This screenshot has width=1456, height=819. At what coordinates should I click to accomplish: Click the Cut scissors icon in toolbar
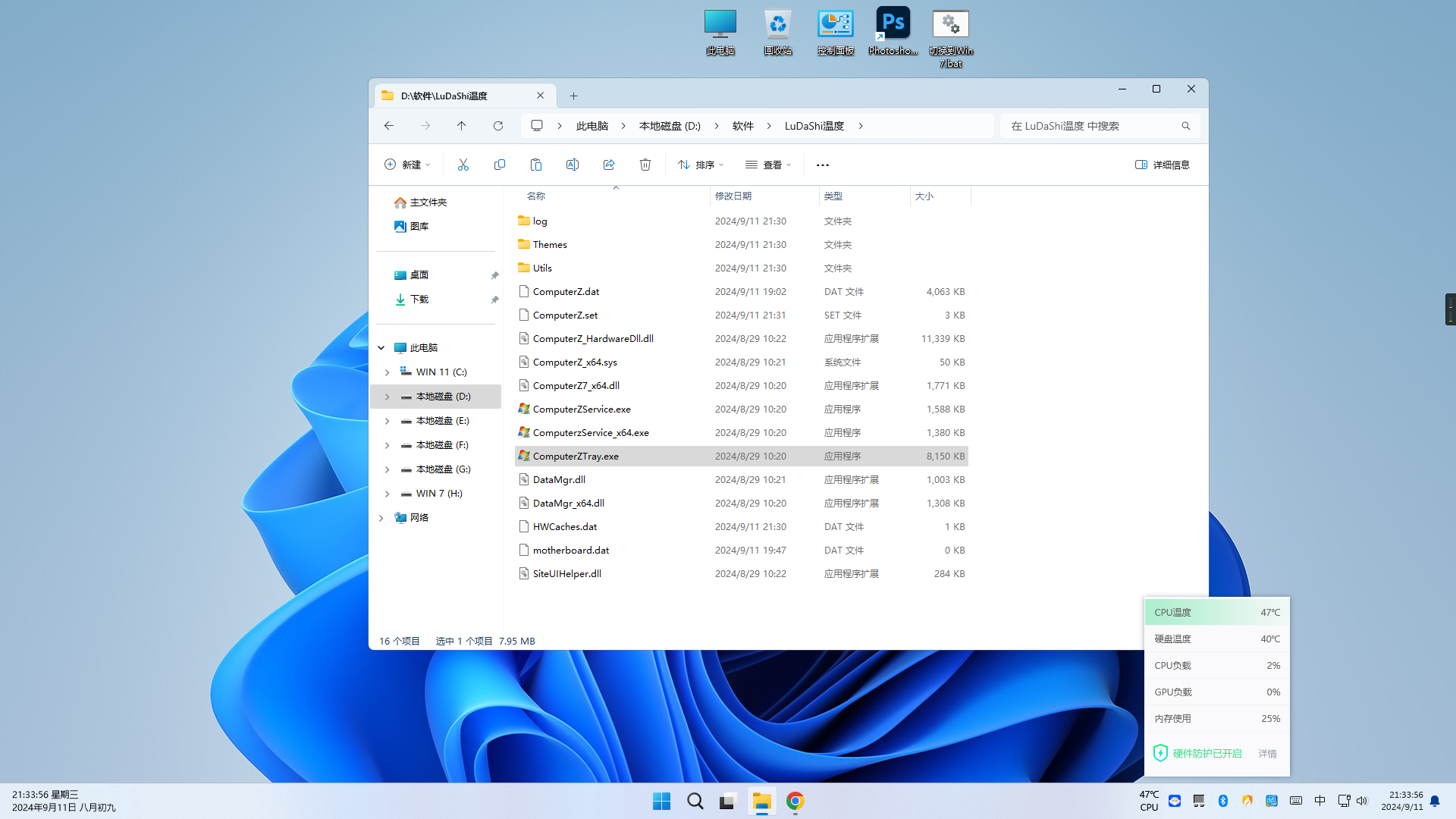pos(463,165)
